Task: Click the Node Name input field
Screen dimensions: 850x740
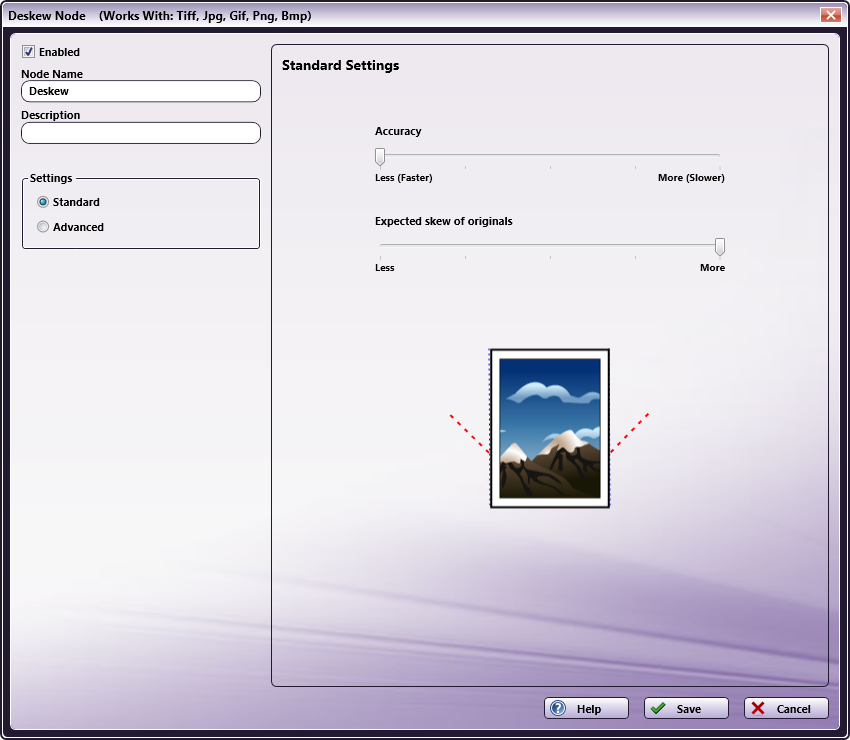Action: click(141, 91)
